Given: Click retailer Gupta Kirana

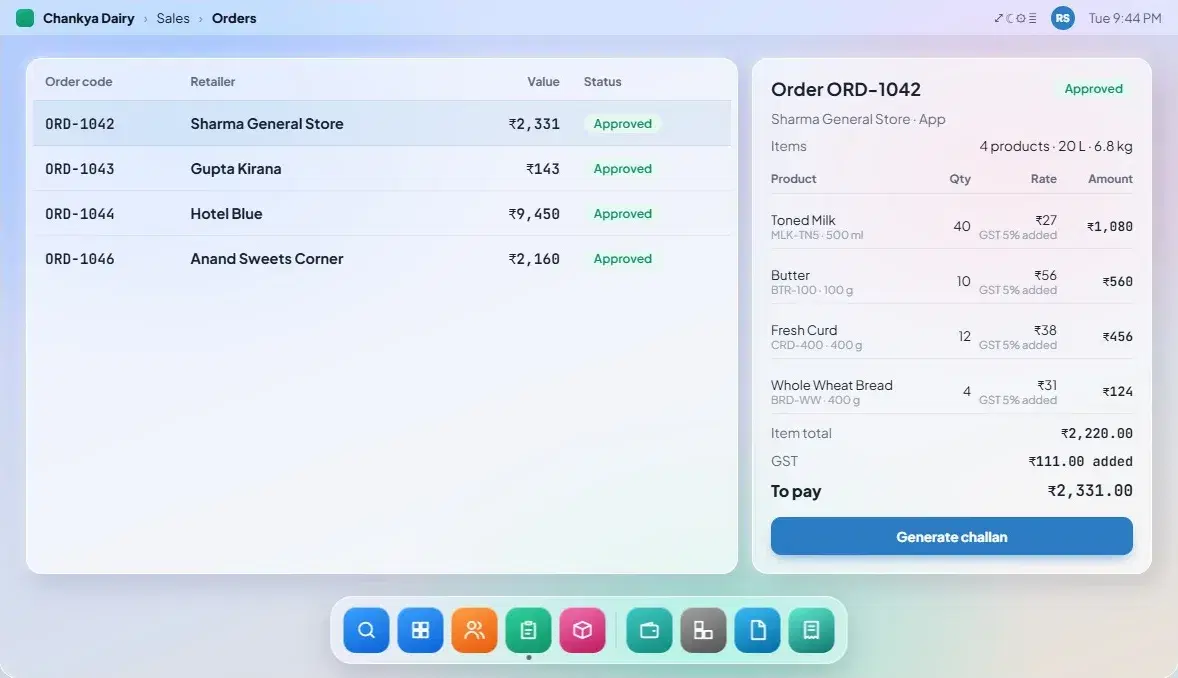Looking at the screenshot, I should click(x=236, y=168).
